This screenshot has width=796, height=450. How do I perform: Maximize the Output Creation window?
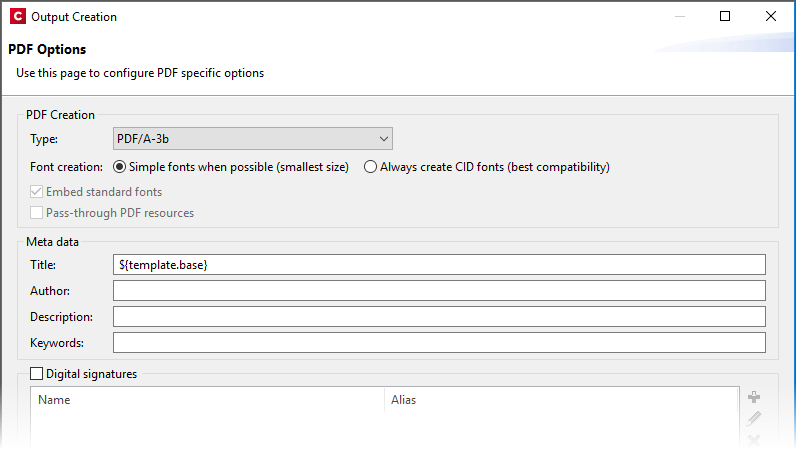(x=725, y=16)
